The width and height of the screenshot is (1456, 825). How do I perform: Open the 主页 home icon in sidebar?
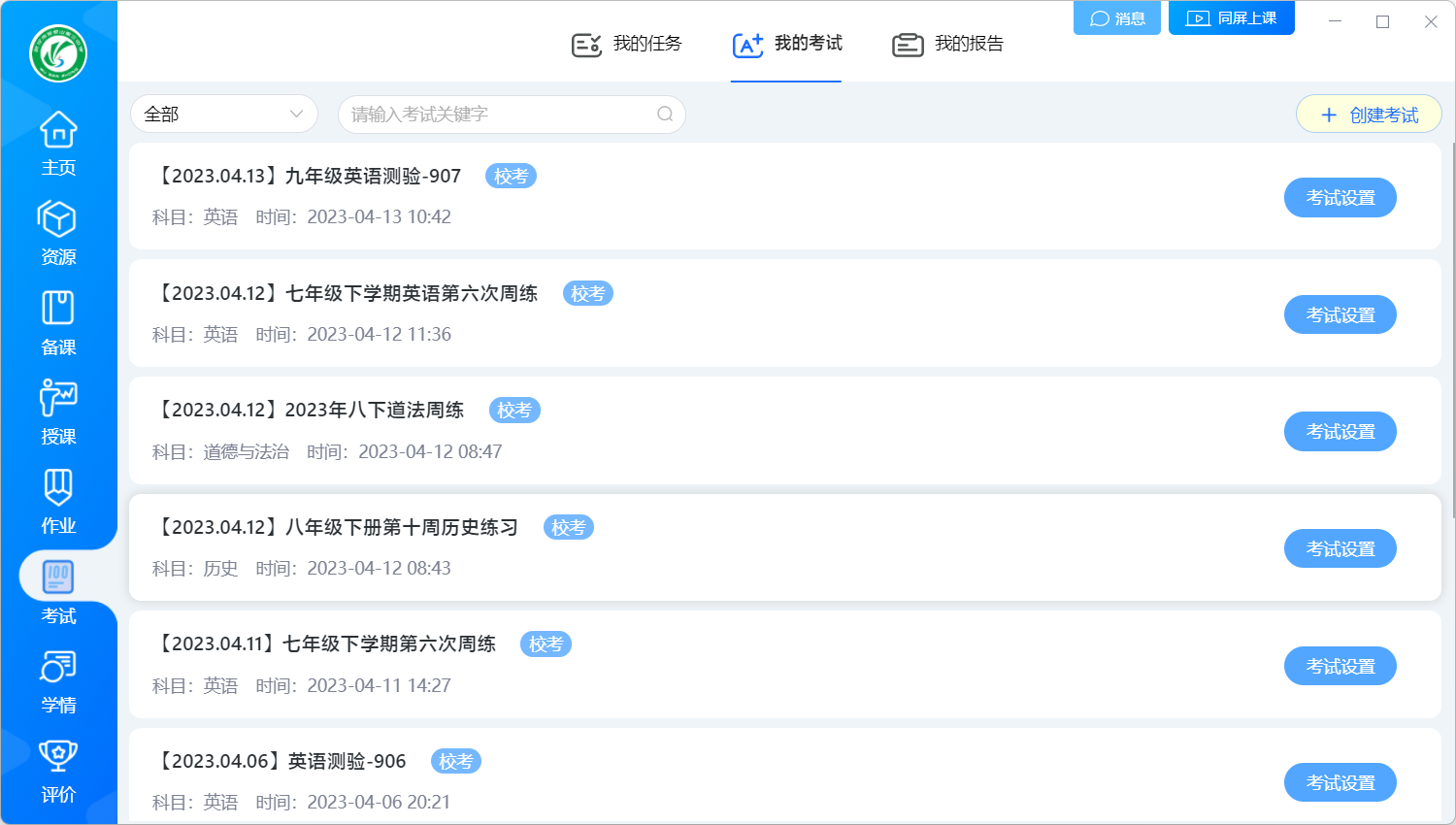pos(58,143)
